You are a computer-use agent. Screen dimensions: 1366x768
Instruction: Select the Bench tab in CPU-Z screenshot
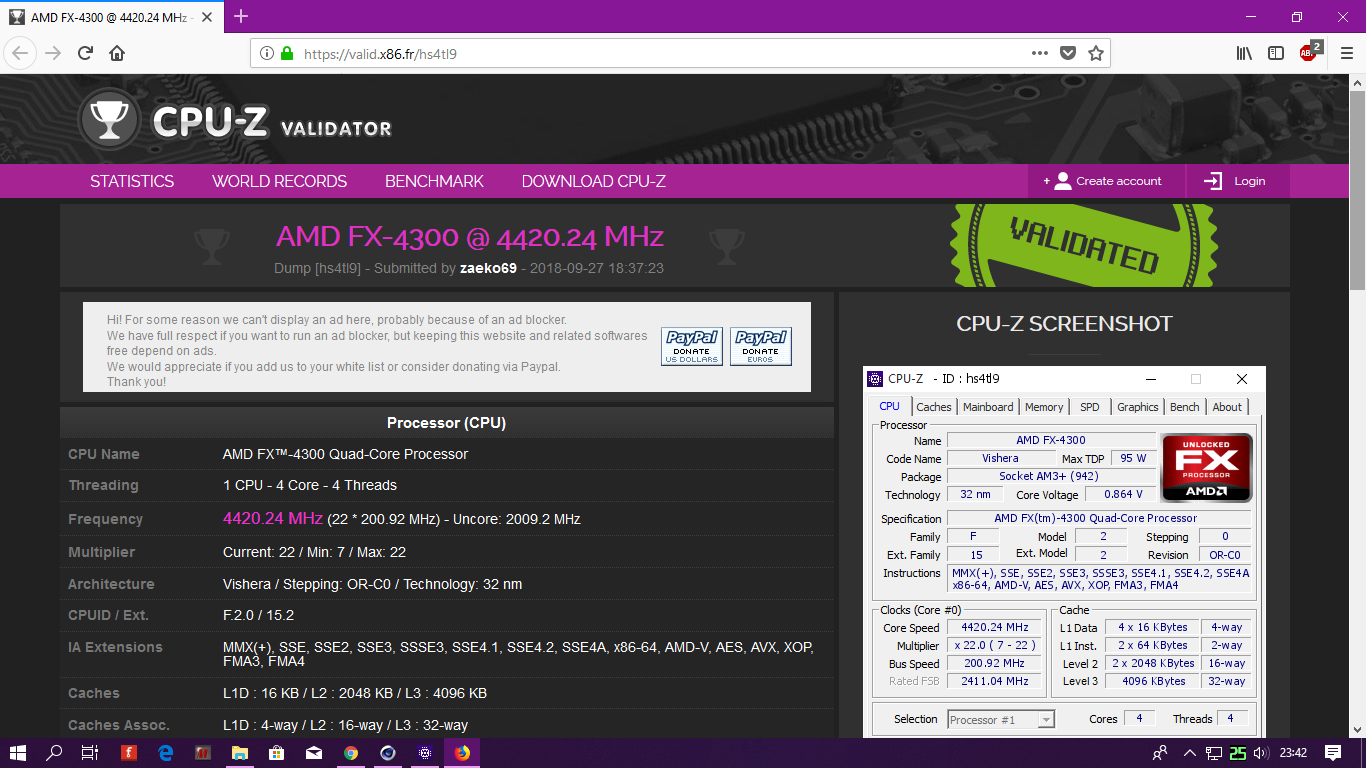coord(1185,407)
